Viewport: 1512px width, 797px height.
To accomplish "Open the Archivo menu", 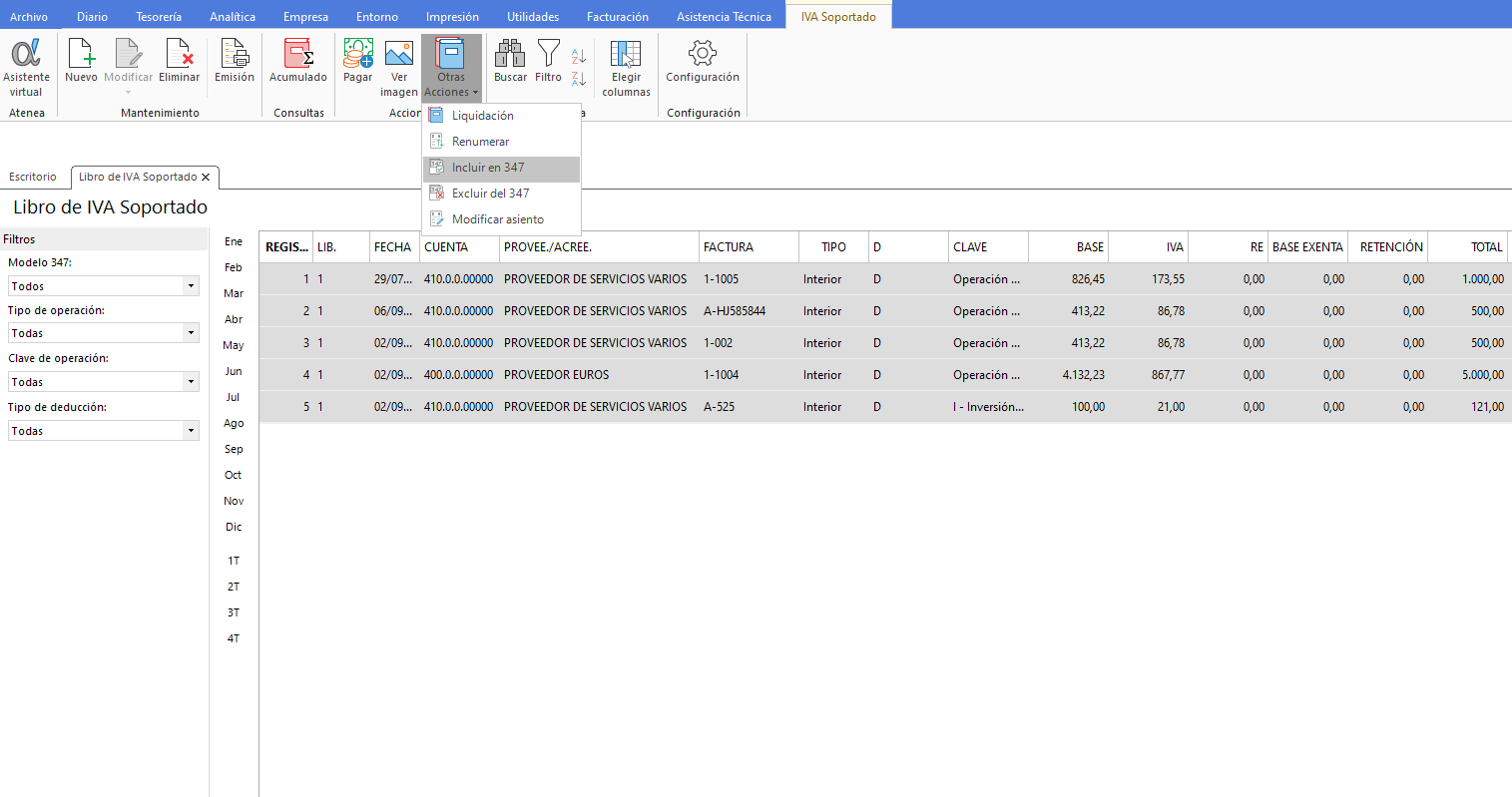I will (29, 17).
